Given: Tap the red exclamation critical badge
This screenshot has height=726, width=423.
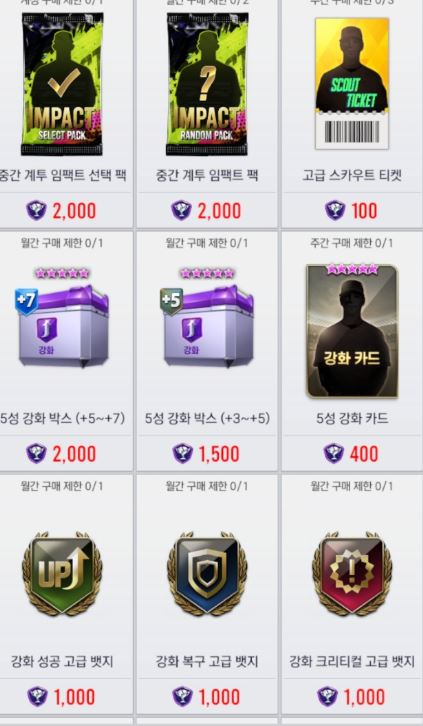Looking at the screenshot, I should click(x=352, y=574).
